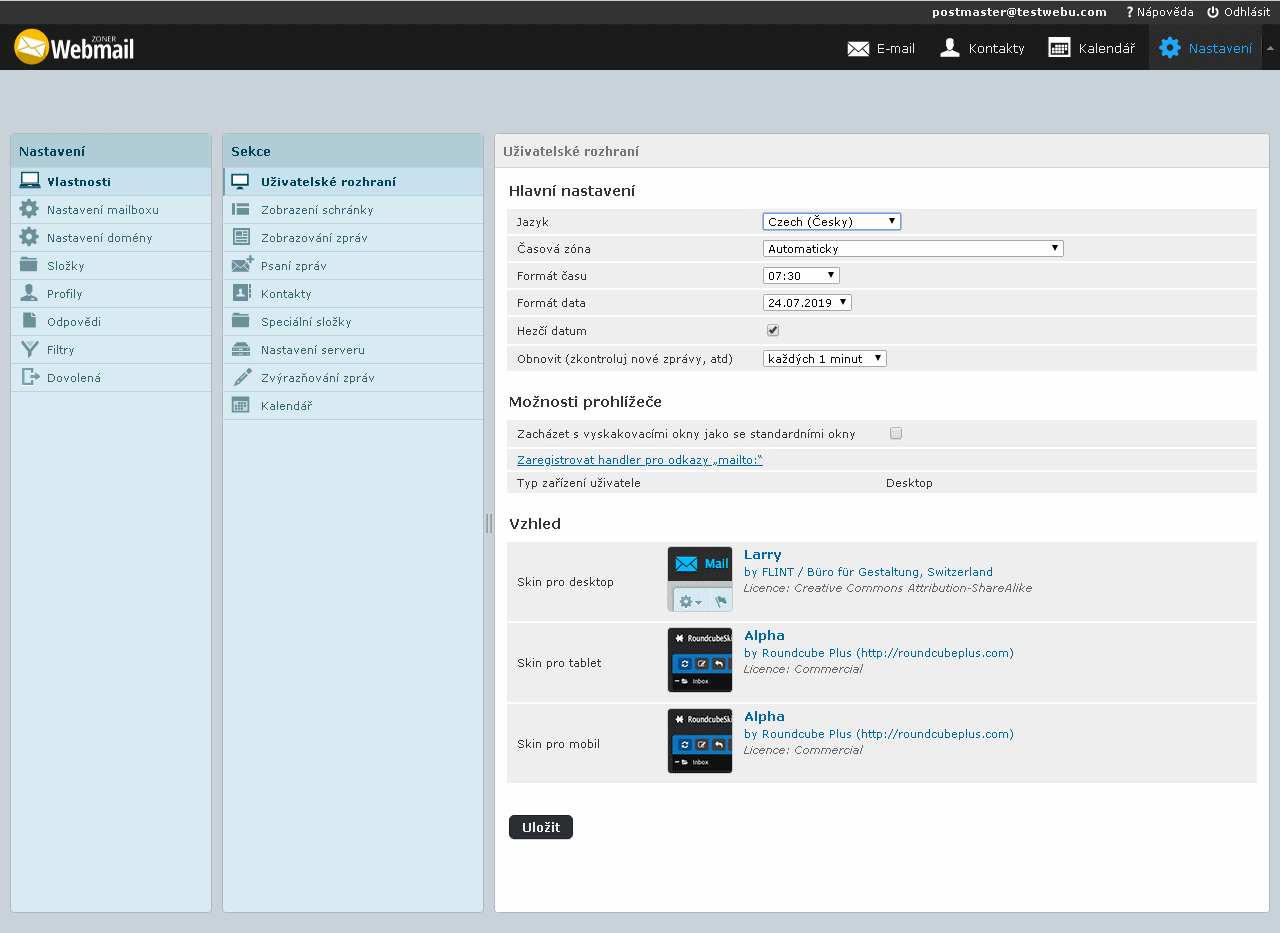Open the Formát data dropdown
Screen dimensions: 1280x933
806,303
